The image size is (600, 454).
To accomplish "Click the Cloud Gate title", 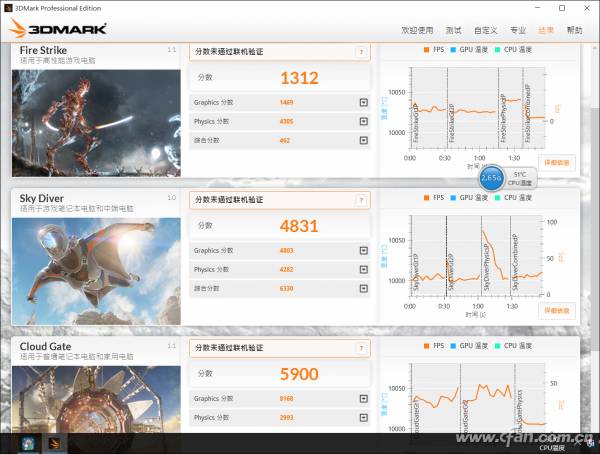I will (x=45, y=347).
